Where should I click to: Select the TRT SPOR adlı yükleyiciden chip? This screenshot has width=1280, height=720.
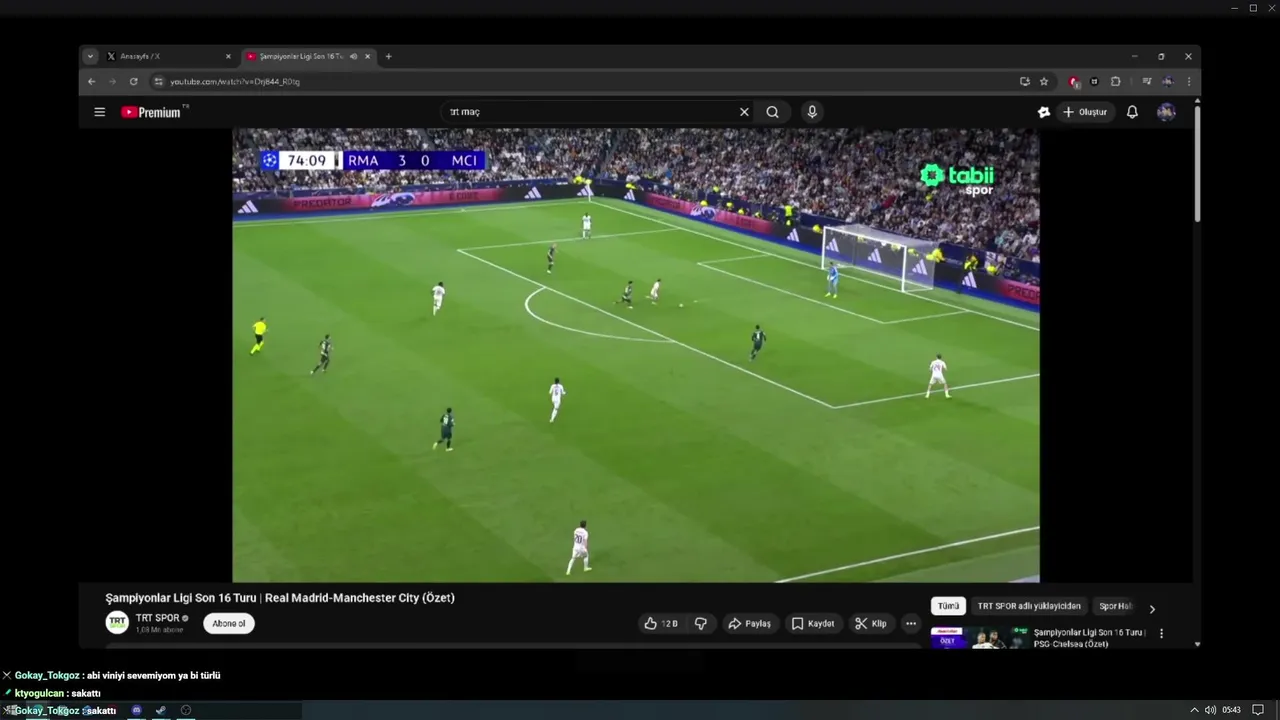(x=1029, y=606)
